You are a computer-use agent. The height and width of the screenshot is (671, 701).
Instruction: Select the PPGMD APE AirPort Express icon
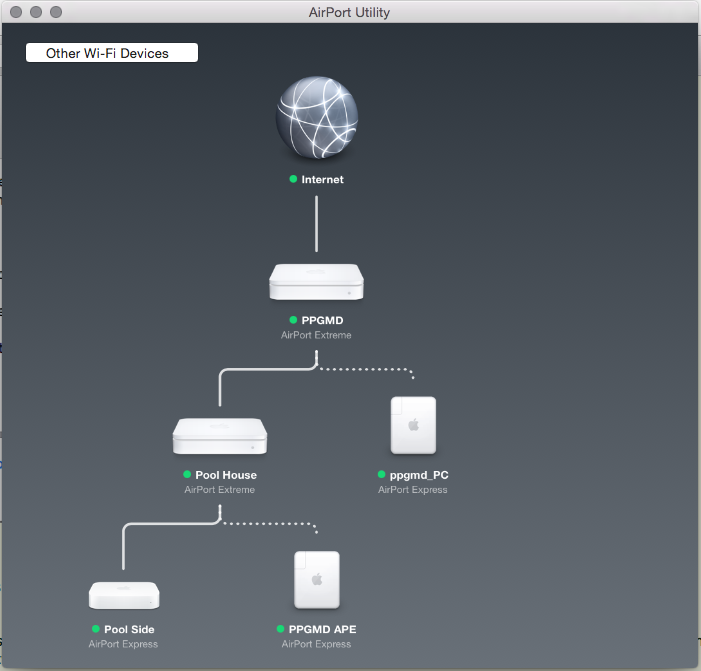[317, 580]
